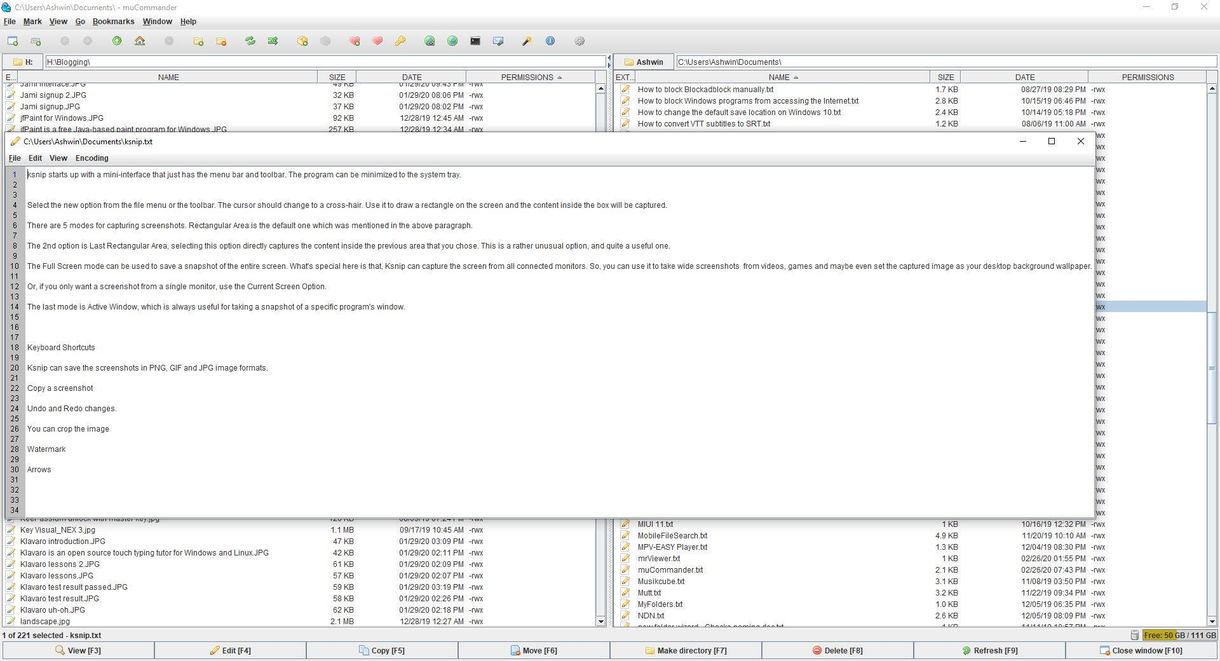1220x661 pixels.
Task: Open the Go menu
Action: coord(80,21)
